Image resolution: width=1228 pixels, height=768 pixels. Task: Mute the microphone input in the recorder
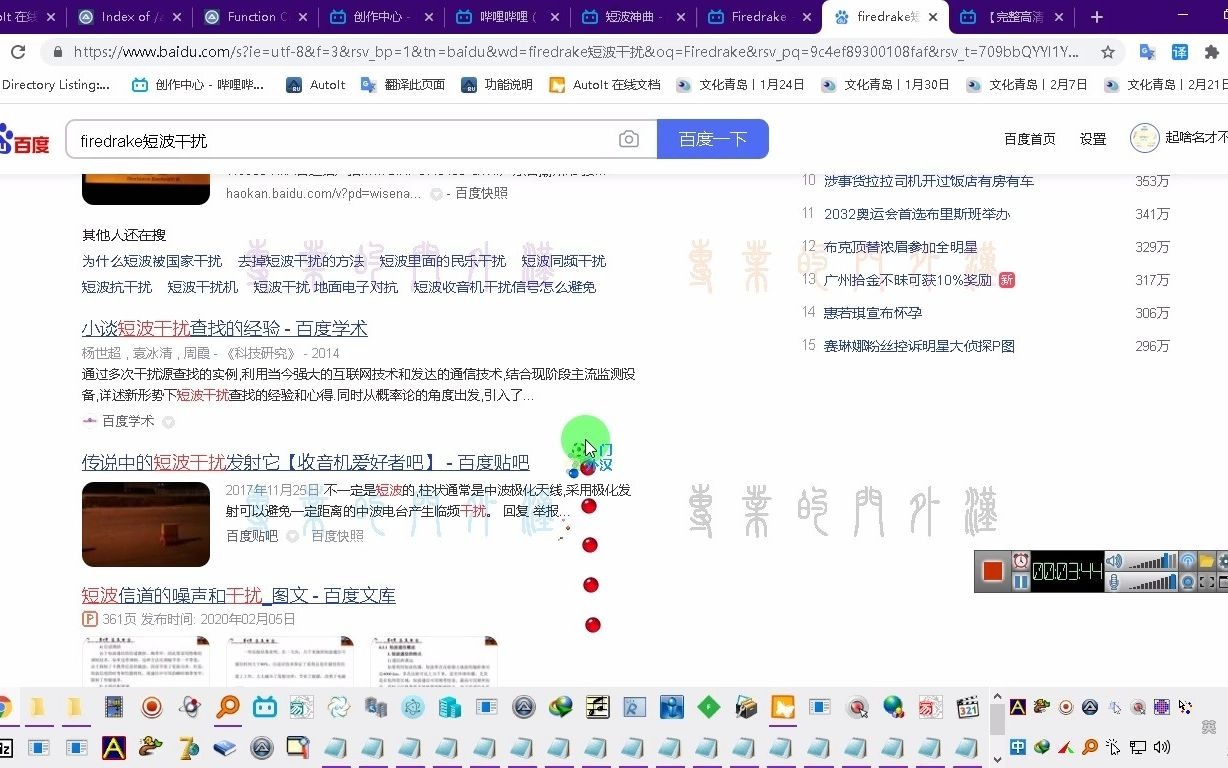1114,583
